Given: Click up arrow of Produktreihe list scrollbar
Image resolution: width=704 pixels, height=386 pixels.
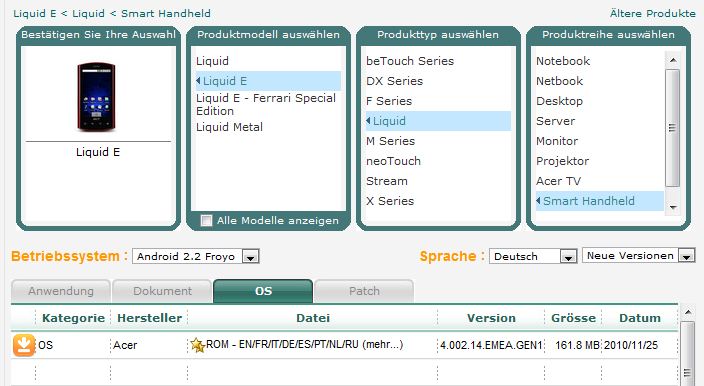Looking at the screenshot, I should [x=673, y=60].
